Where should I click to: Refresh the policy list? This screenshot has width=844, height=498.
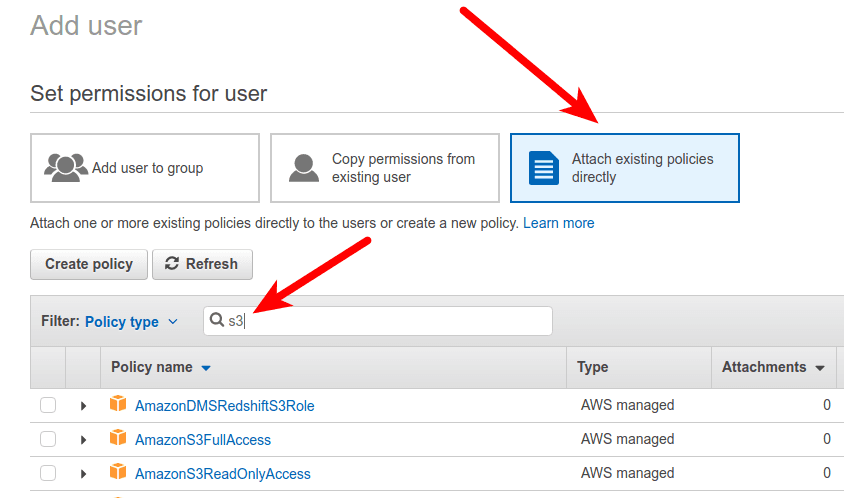(x=202, y=264)
